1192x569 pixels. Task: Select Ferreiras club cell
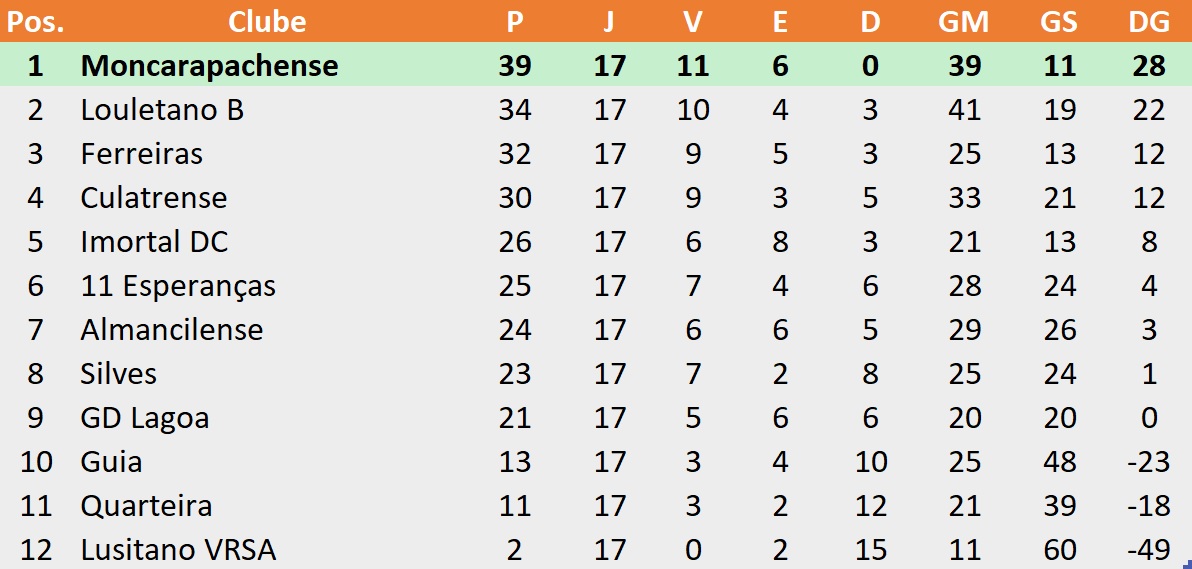point(141,154)
